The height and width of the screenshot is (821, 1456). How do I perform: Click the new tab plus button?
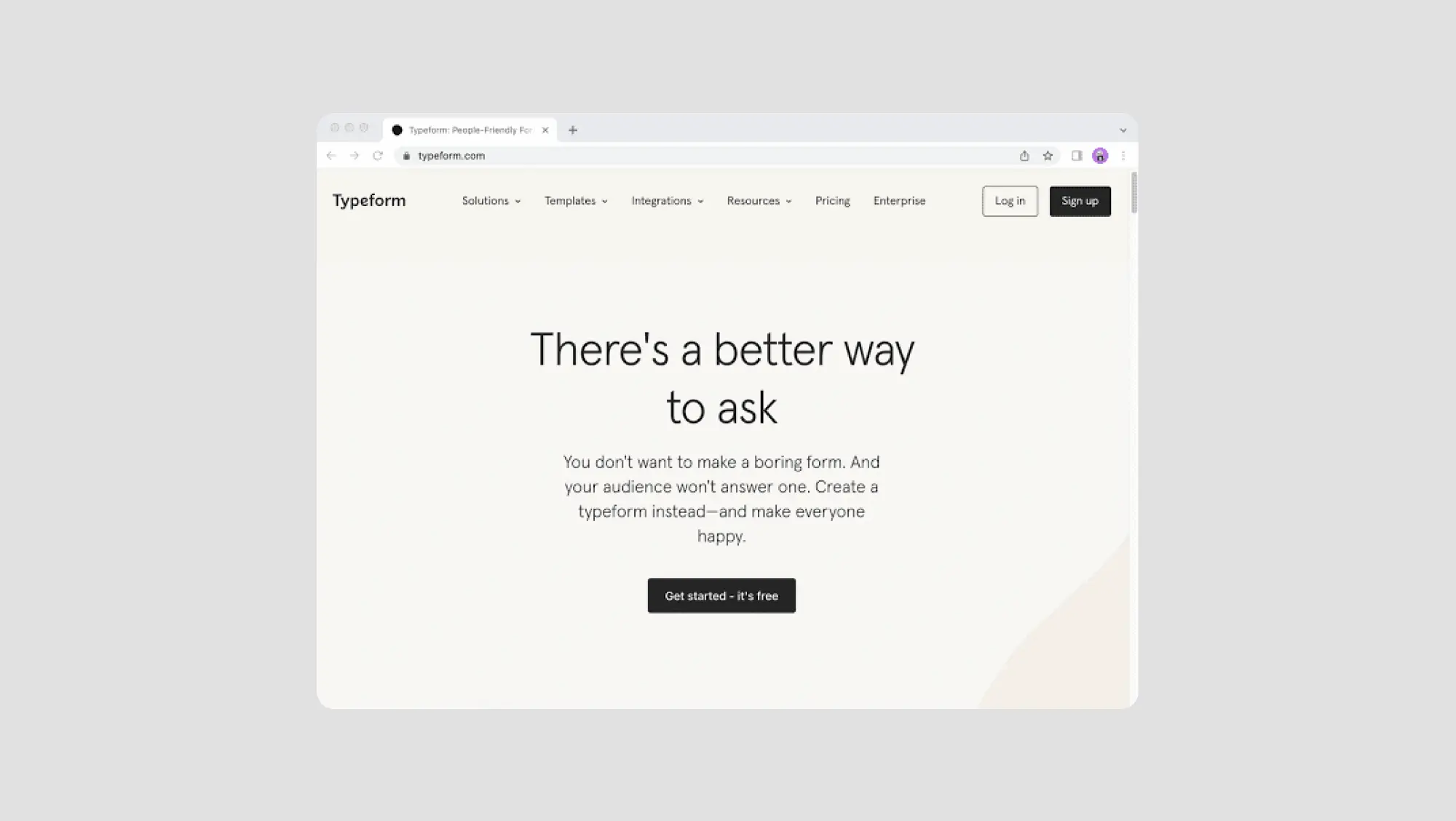(x=573, y=130)
